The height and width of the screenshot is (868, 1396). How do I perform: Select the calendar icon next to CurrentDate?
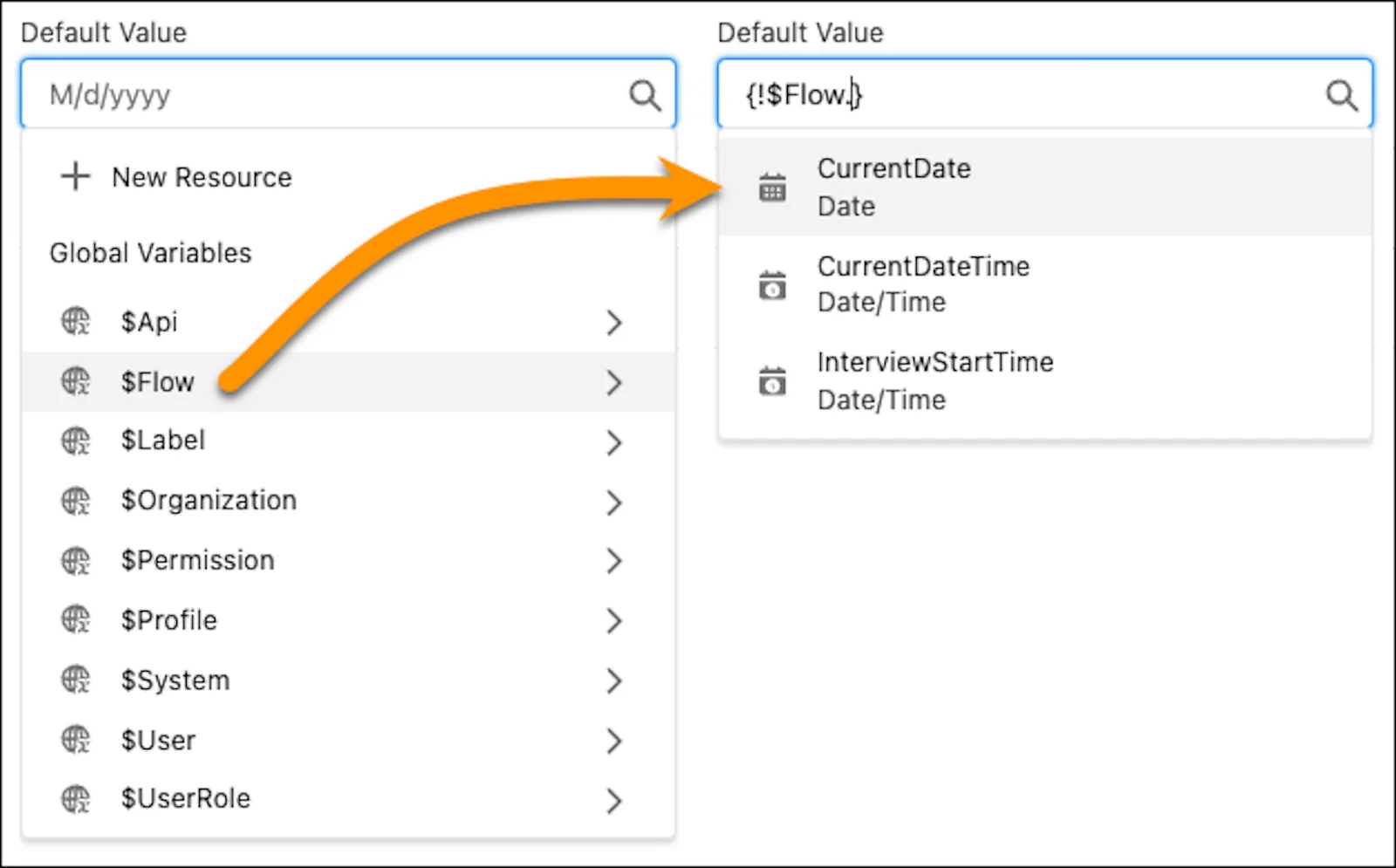point(771,185)
